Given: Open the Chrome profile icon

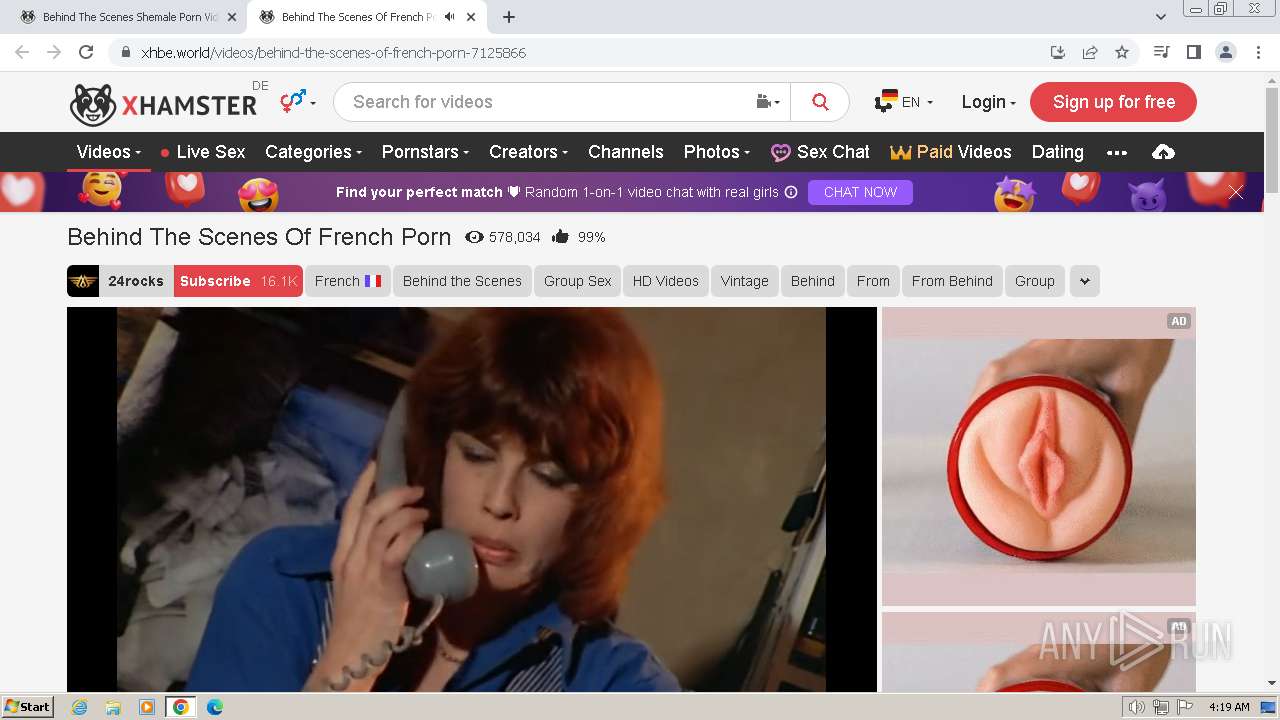Looking at the screenshot, I should (x=1225, y=52).
